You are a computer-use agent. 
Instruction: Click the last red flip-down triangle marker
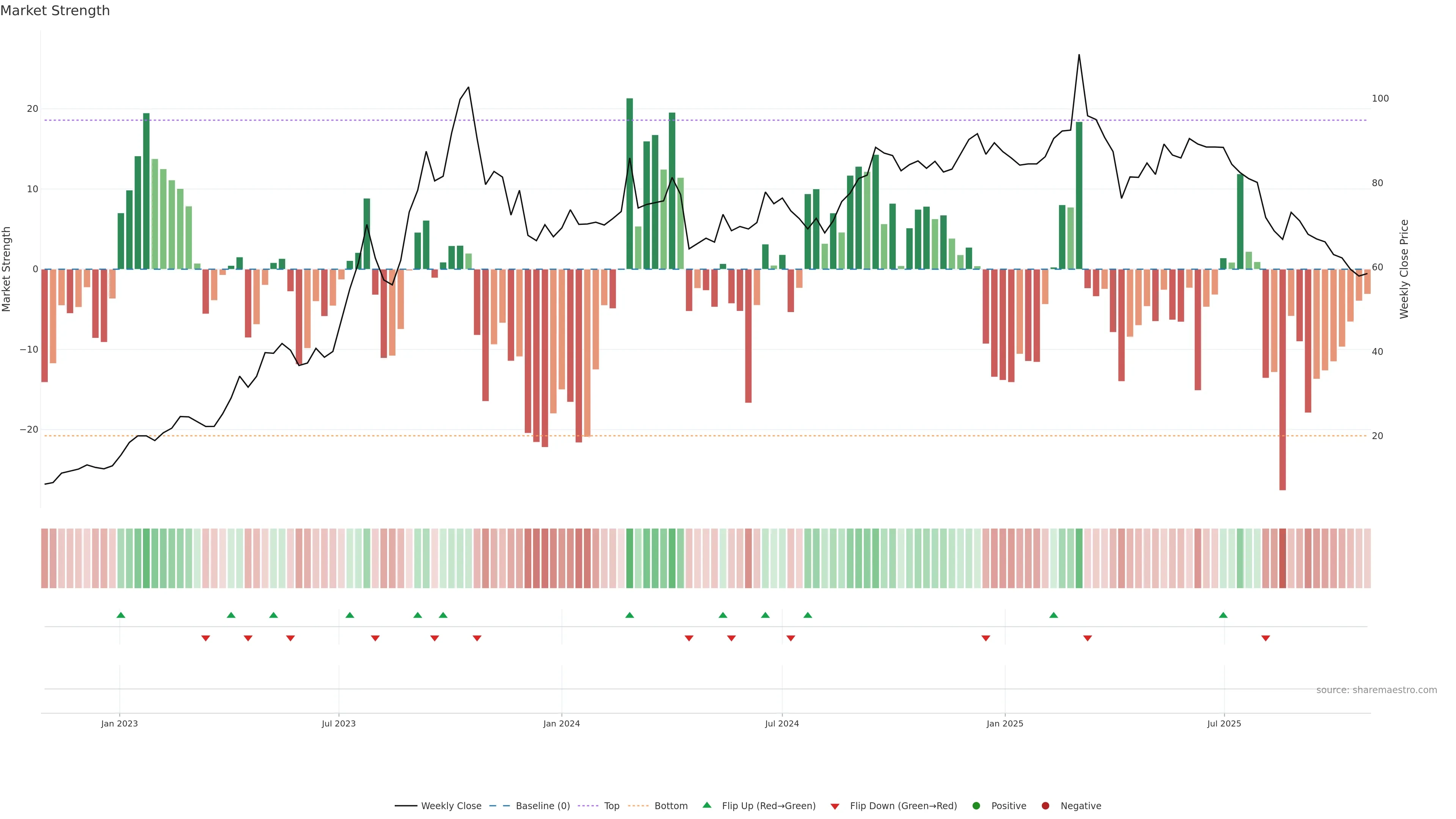(x=1266, y=638)
